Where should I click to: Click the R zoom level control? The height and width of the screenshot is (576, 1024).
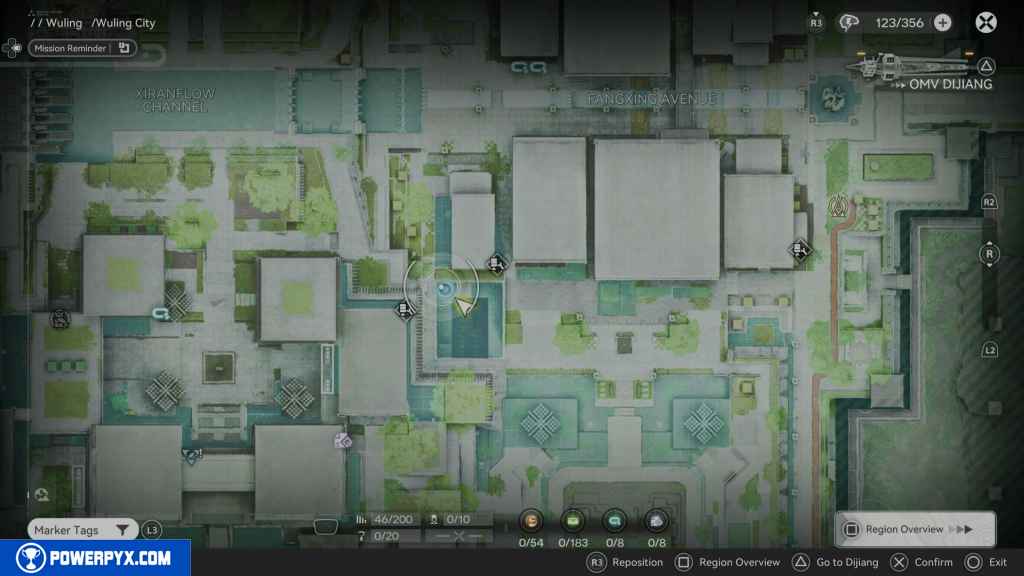click(989, 254)
